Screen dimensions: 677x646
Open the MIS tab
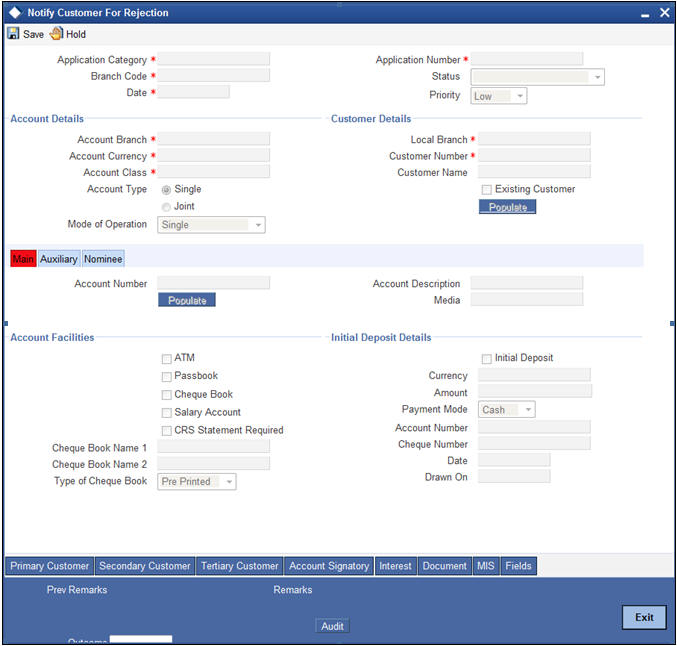(x=486, y=566)
